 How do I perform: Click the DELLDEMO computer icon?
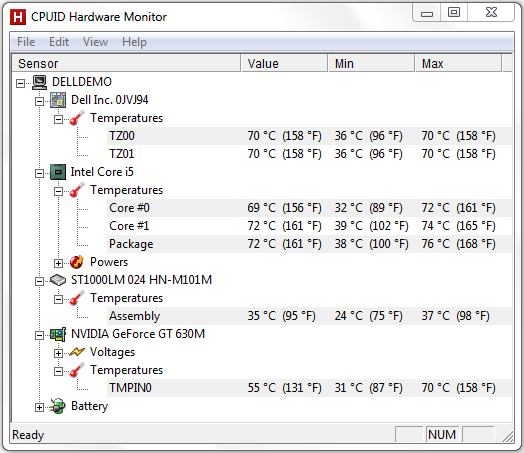[x=39, y=82]
